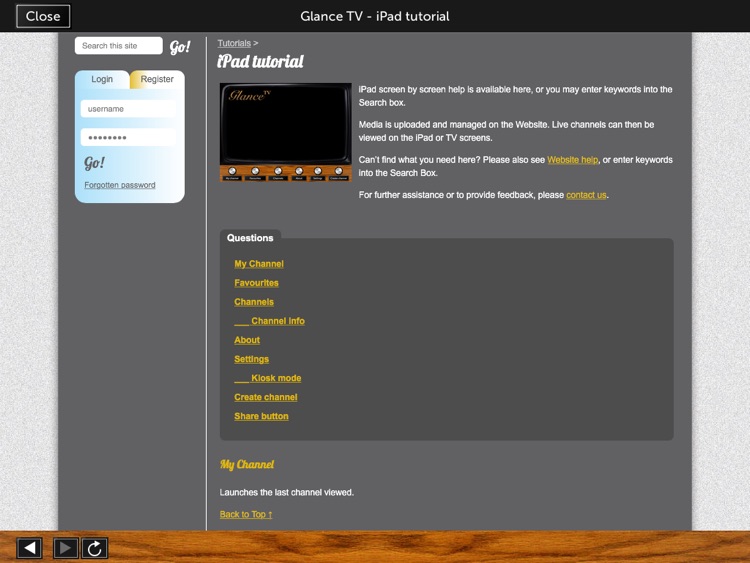The height and width of the screenshot is (563, 750).
Task: Click the My Channel section heading
Action: coord(247,464)
